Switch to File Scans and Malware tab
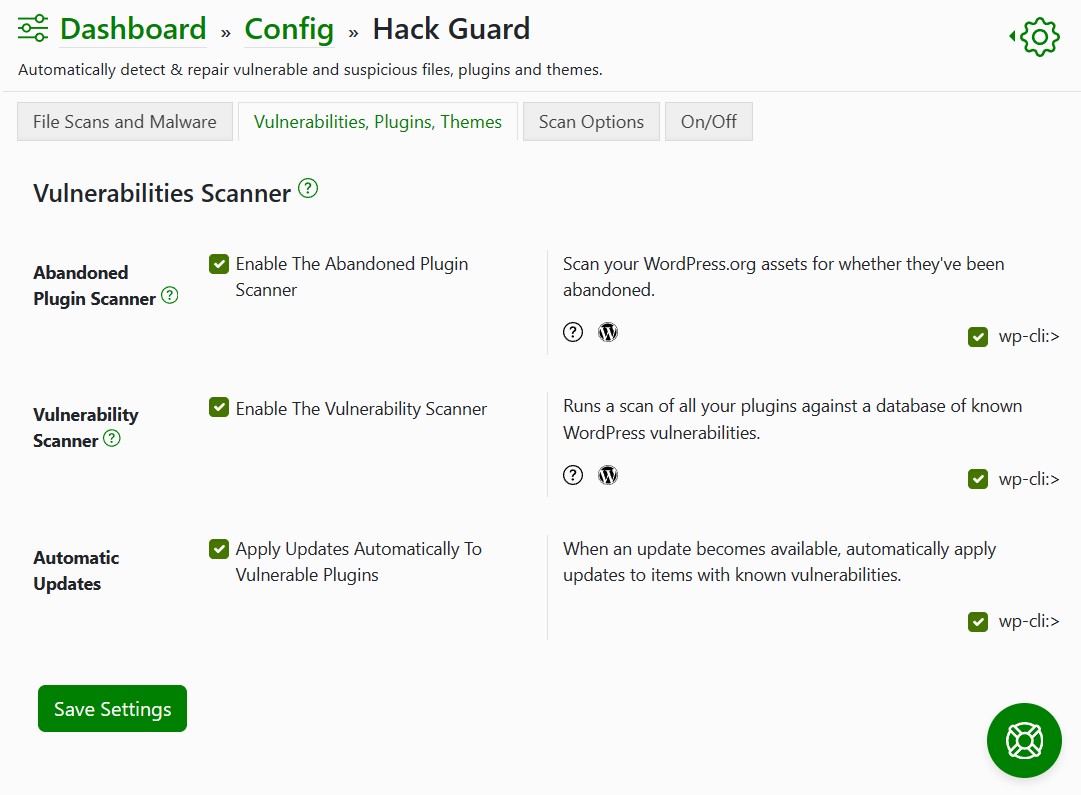Screen dimensions: 1081x795 click(x=125, y=122)
